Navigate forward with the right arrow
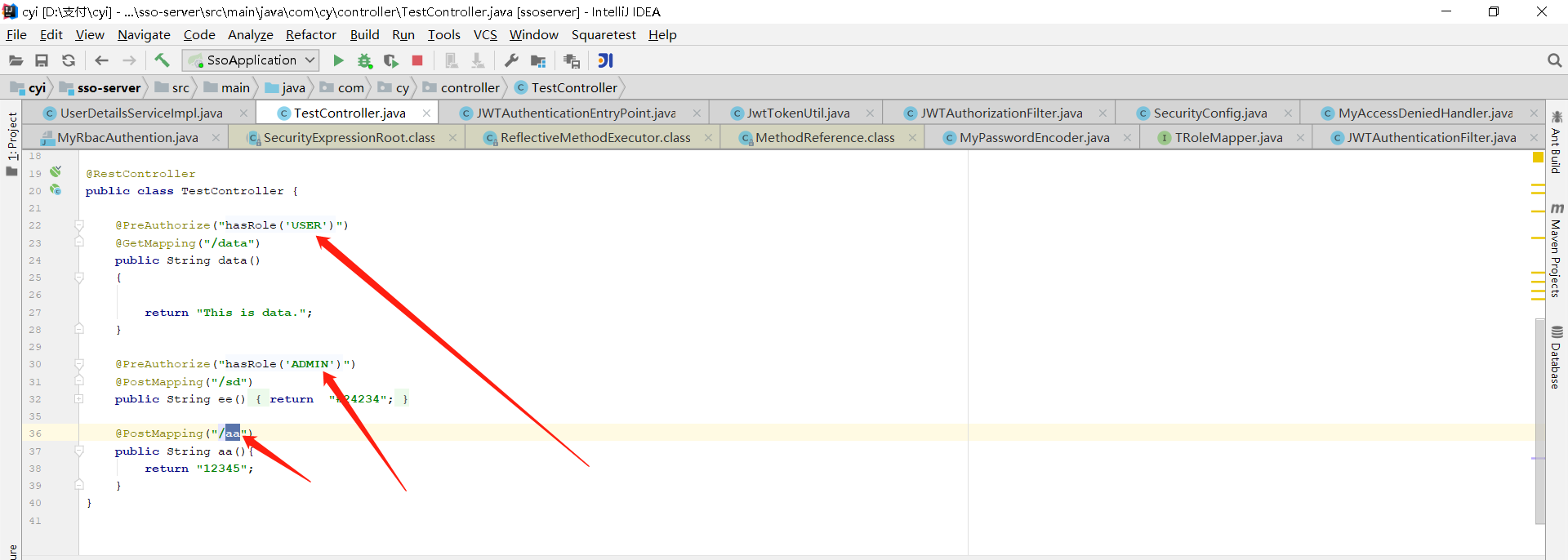The width and height of the screenshot is (1568, 560). coord(129,60)
